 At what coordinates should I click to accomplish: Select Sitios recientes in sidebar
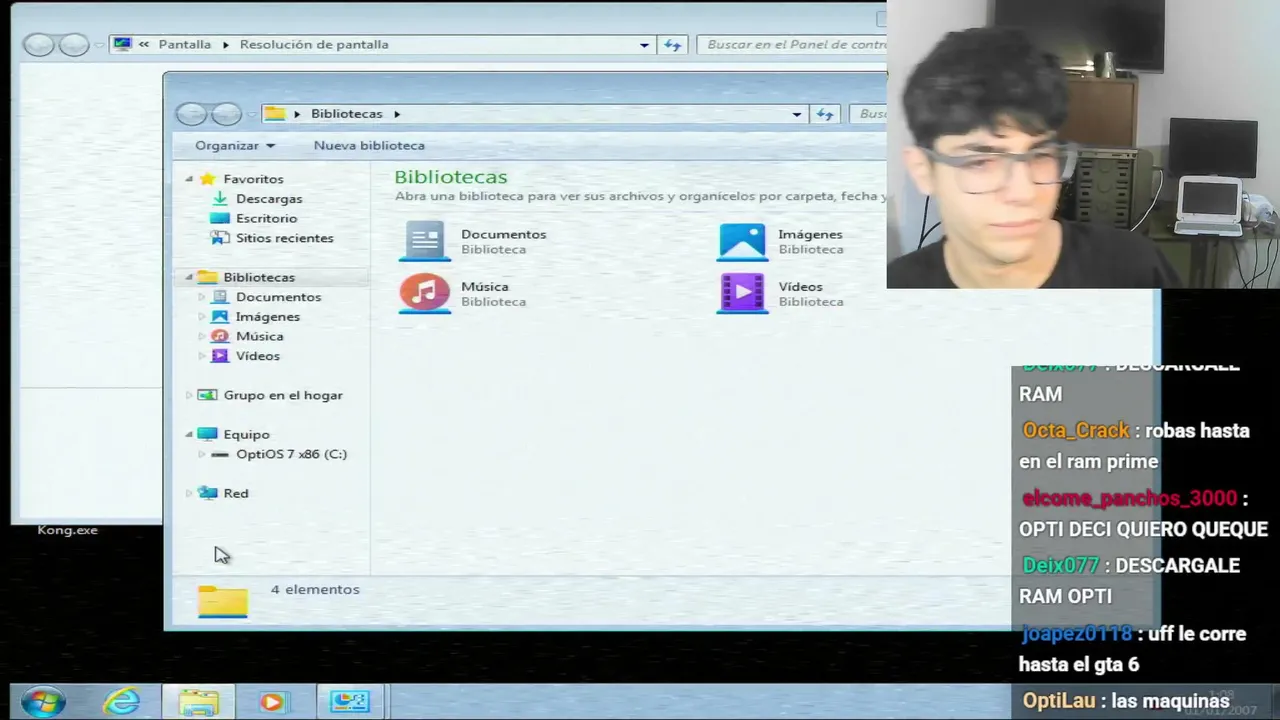pyautogui.click(x=285, y=238)
